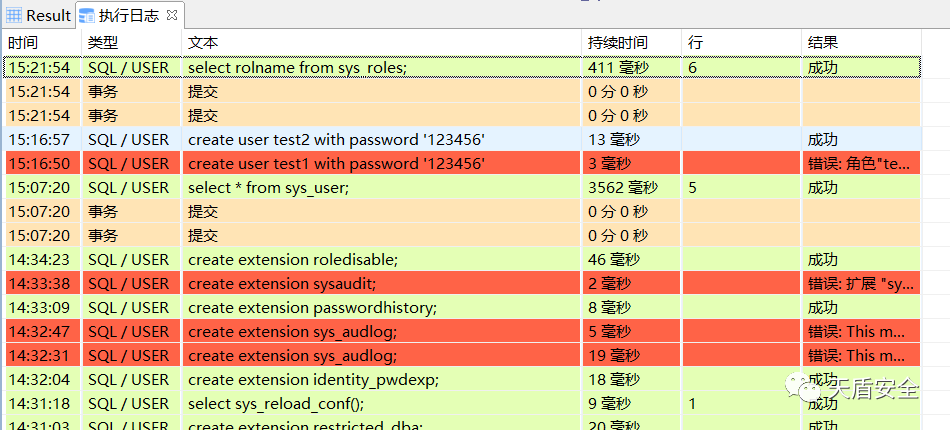Sort by the 持续时间 column header
Screen dimensions: 950x430
(x=617, y=43)
